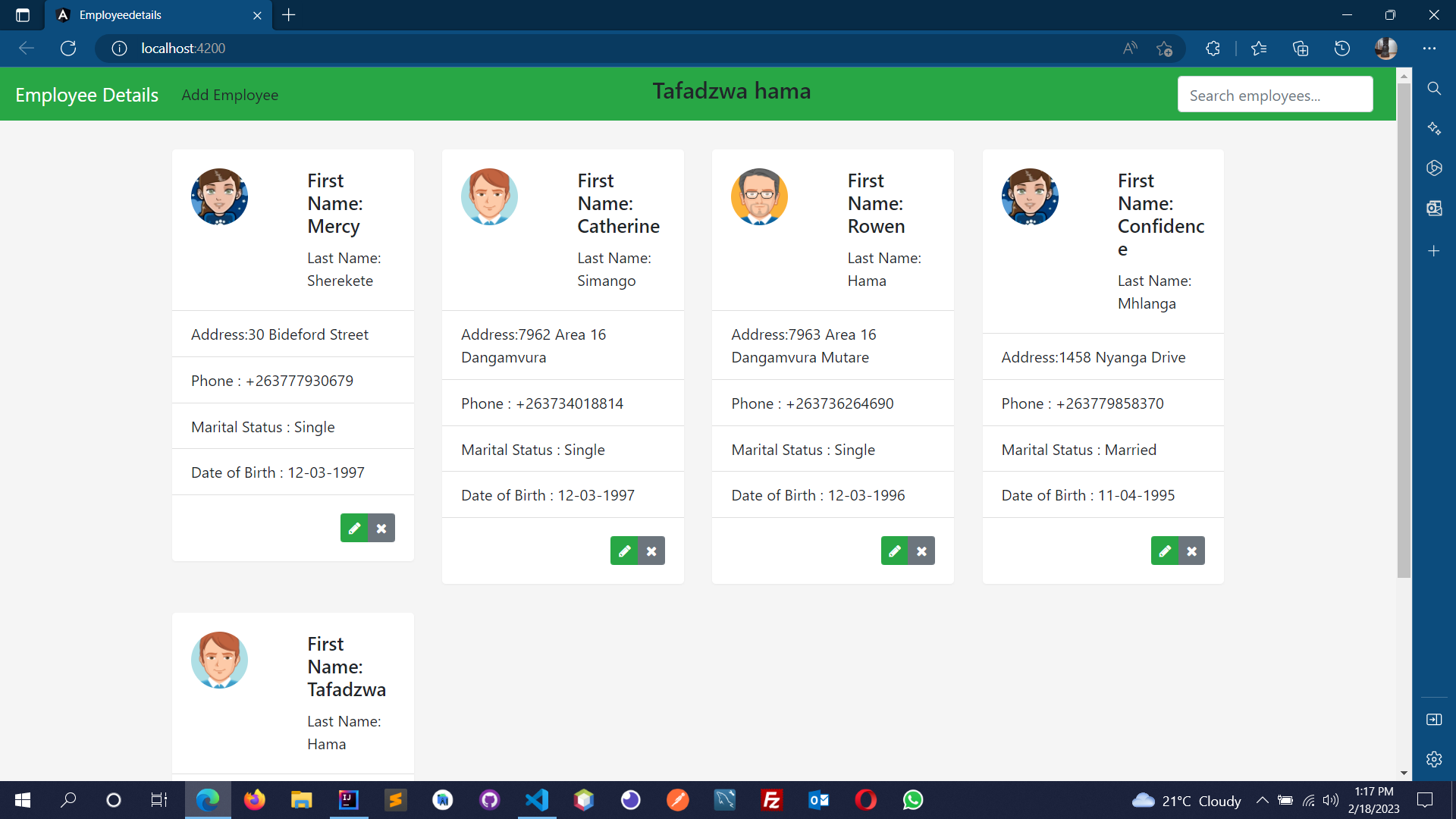Edit Catherine's employee card with pencil icon
The height and width of the screenshot is (819, 1456).
pyautogui.click(x=624, y=551)
